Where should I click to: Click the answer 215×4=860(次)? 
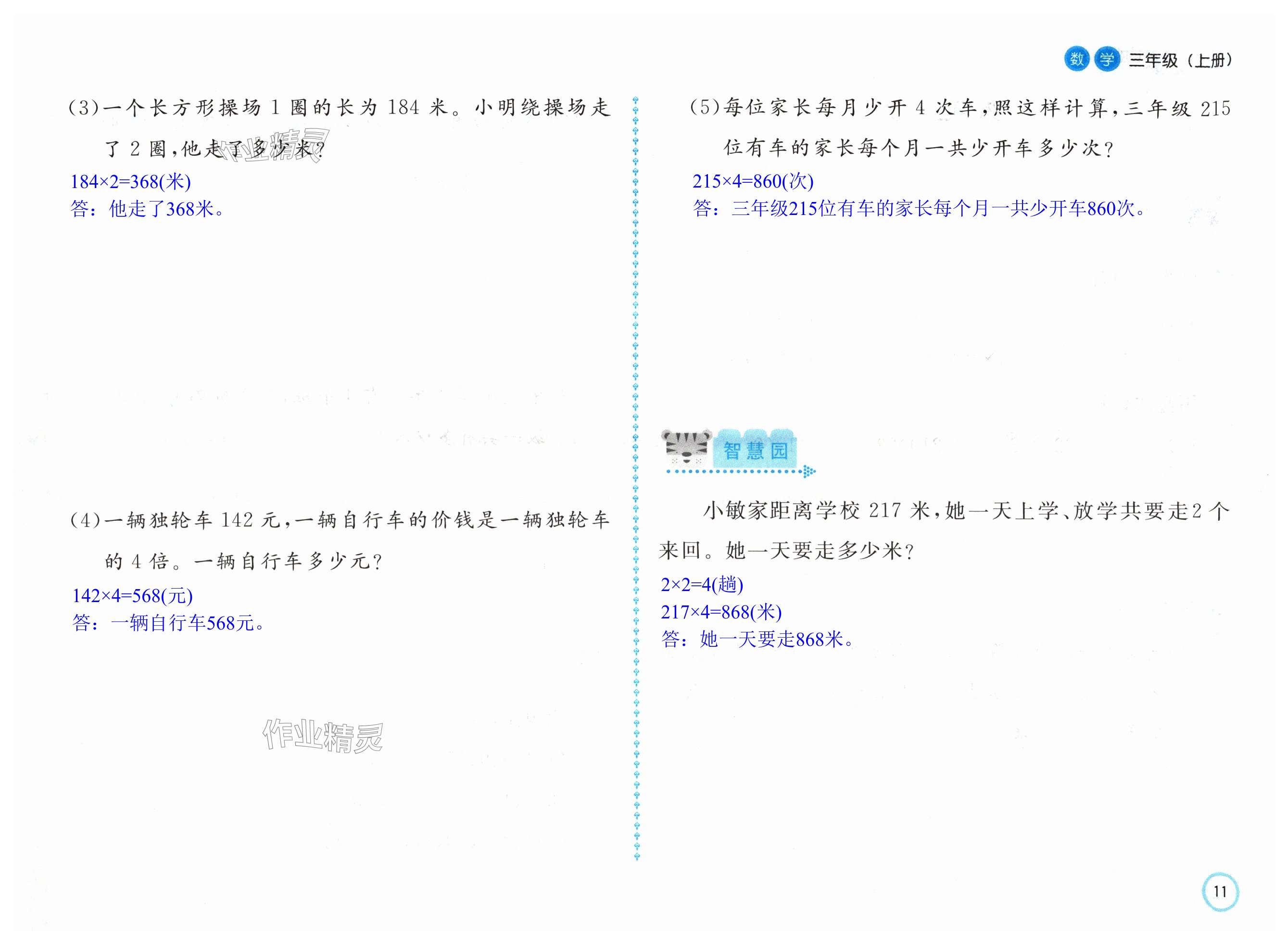(x=753, y=181)
